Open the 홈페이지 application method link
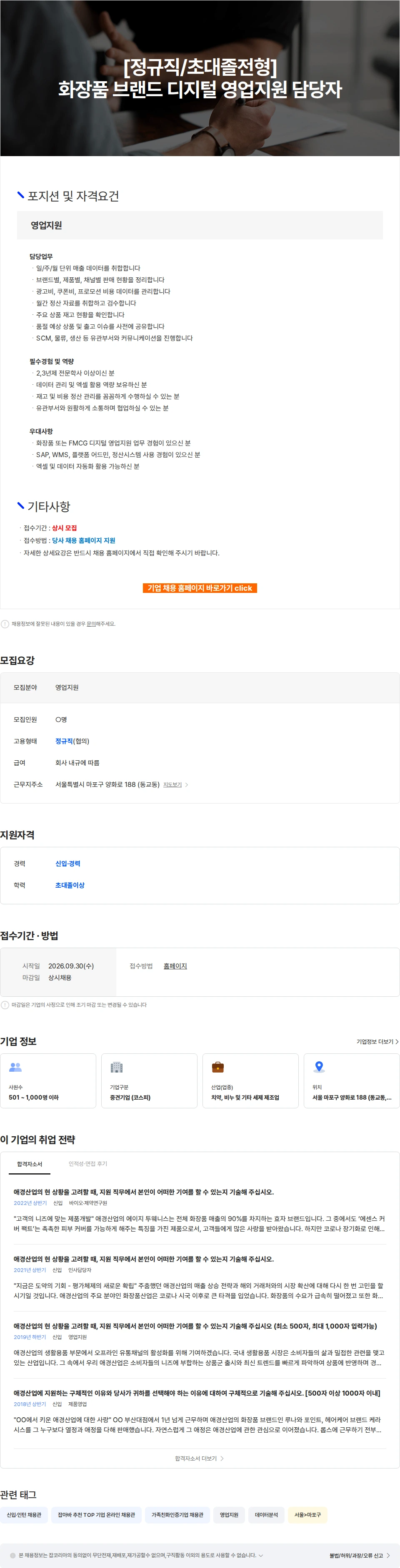 pyautogui.click(x=175, y=966)
